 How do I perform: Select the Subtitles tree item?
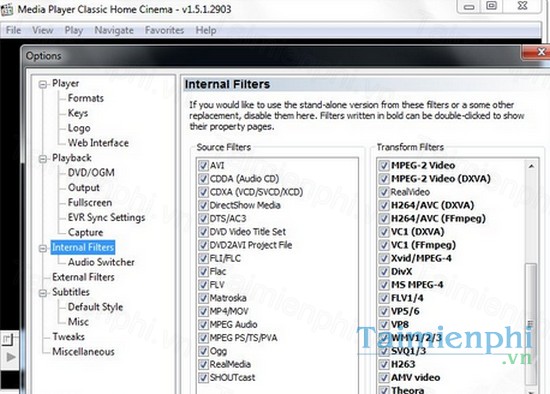point(71,292)
